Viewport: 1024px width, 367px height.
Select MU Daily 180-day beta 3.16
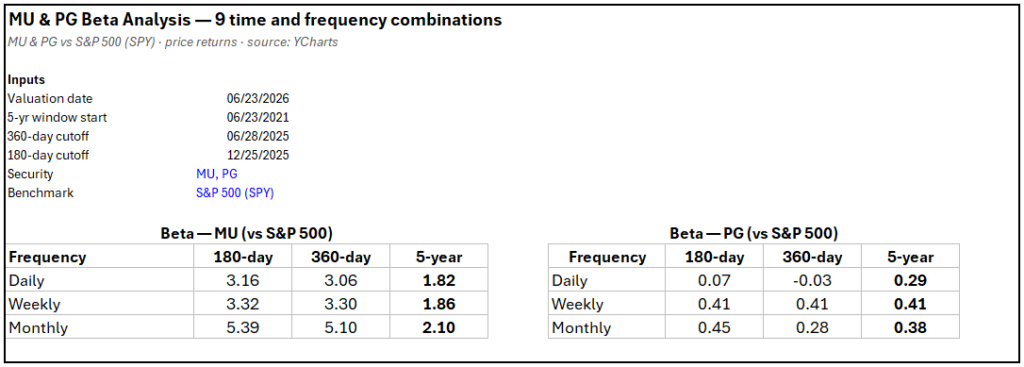click(x=243, y=281)
